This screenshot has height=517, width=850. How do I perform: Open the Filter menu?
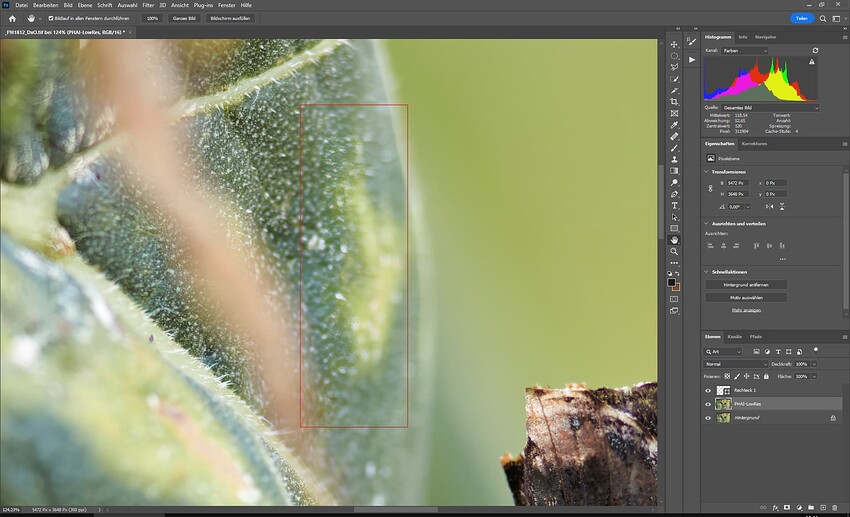148,5
